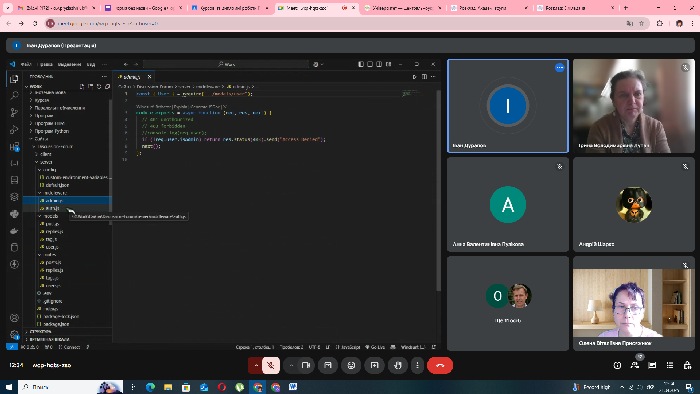Open the Docker whale icon in activity bar

[14, 231]
